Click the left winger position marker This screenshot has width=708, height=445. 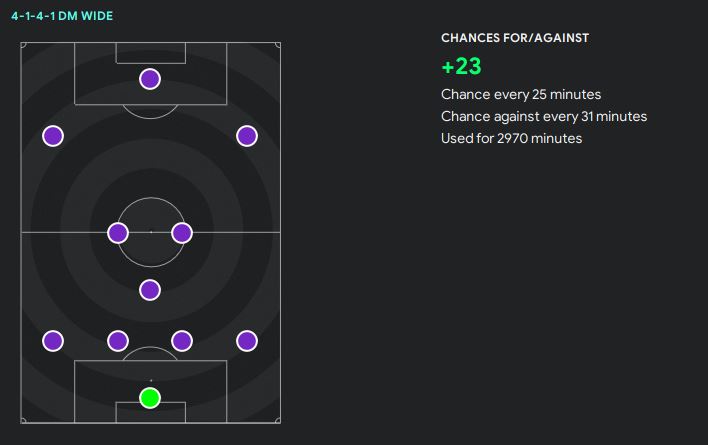(53, 135)
